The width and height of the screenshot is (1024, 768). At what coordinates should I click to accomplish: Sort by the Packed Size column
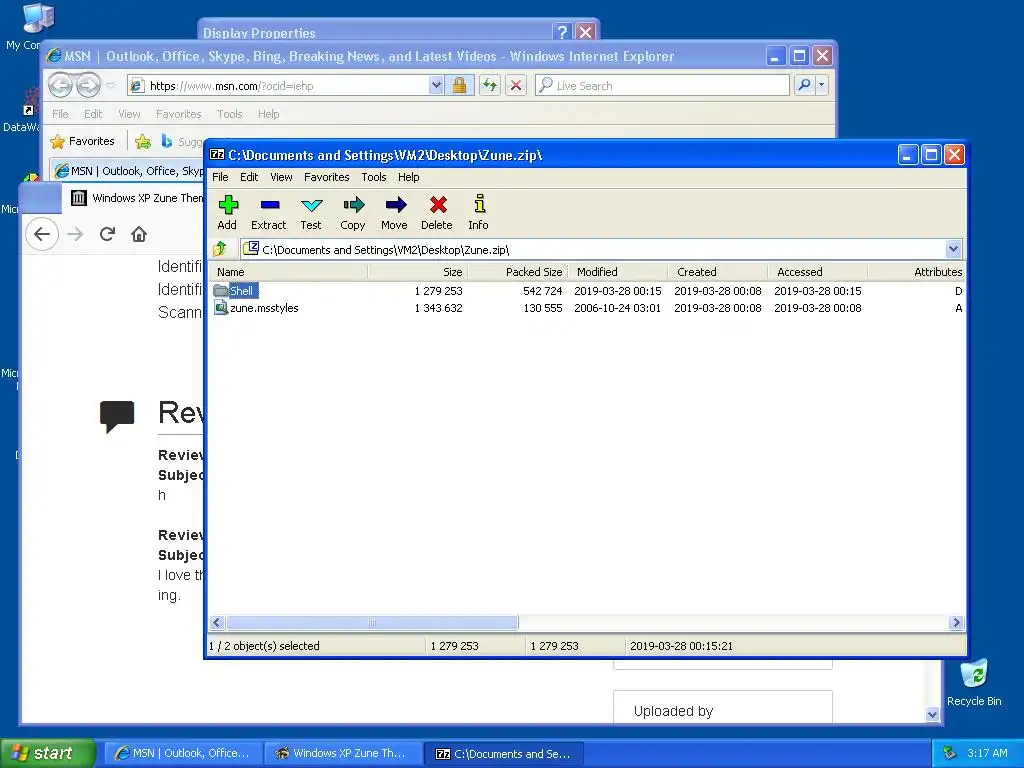[x=518, y=272]
